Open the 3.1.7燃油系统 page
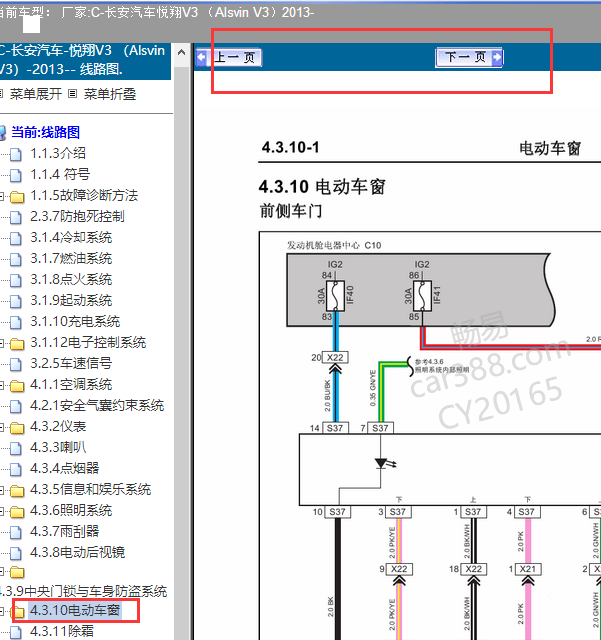This screenshot has height=640, width=601. point(71,258)
